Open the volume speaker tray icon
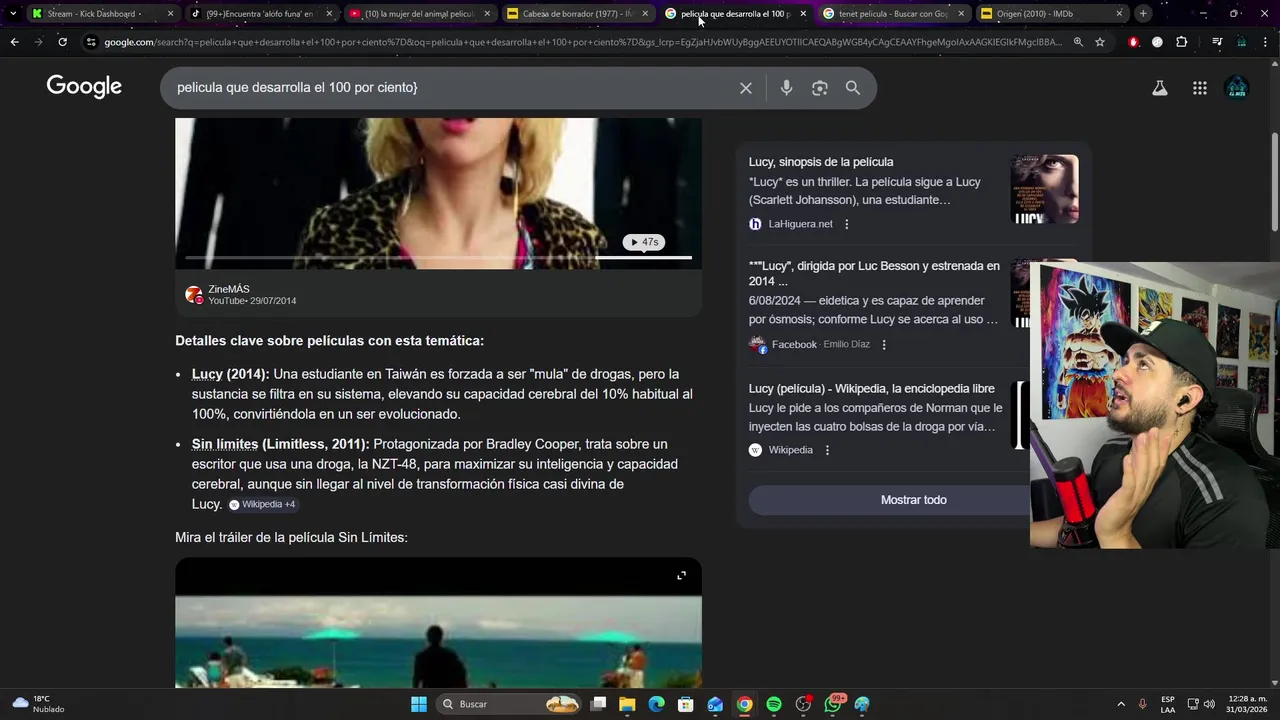This screenshot has width=1280, height=720. 1209,704
